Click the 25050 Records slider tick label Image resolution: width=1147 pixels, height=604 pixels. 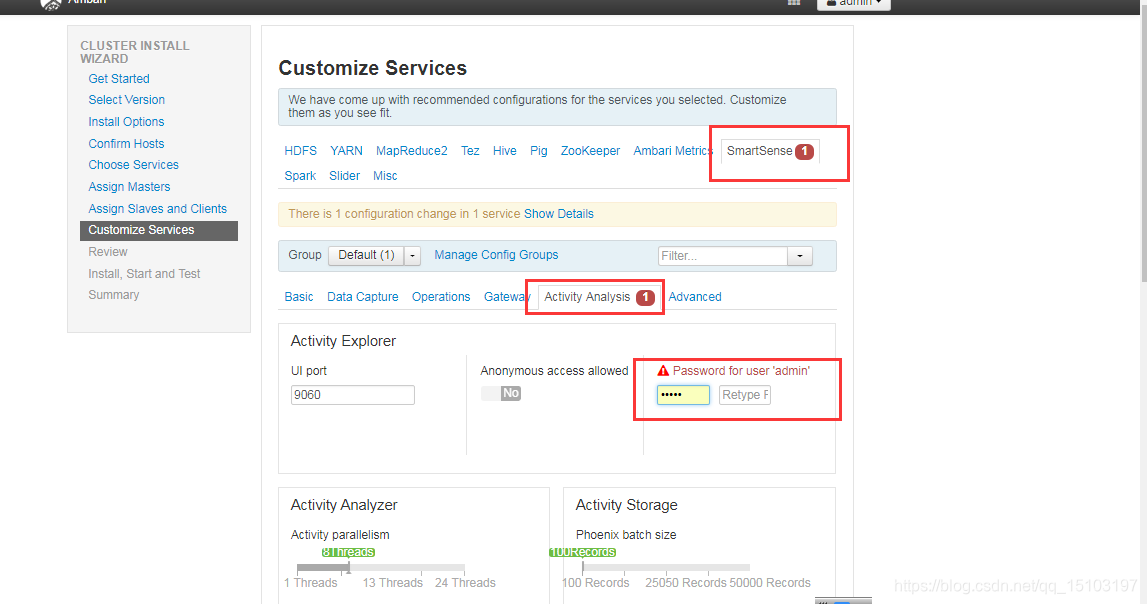pos(686,583)
